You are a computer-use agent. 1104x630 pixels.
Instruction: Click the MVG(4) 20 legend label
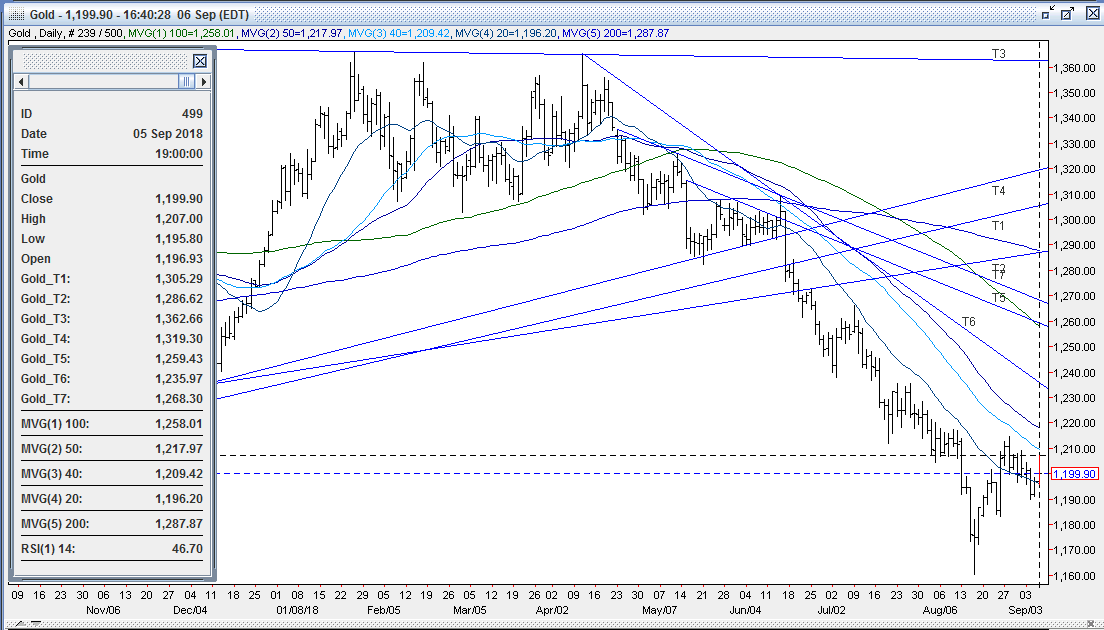(x=506, y=33)
